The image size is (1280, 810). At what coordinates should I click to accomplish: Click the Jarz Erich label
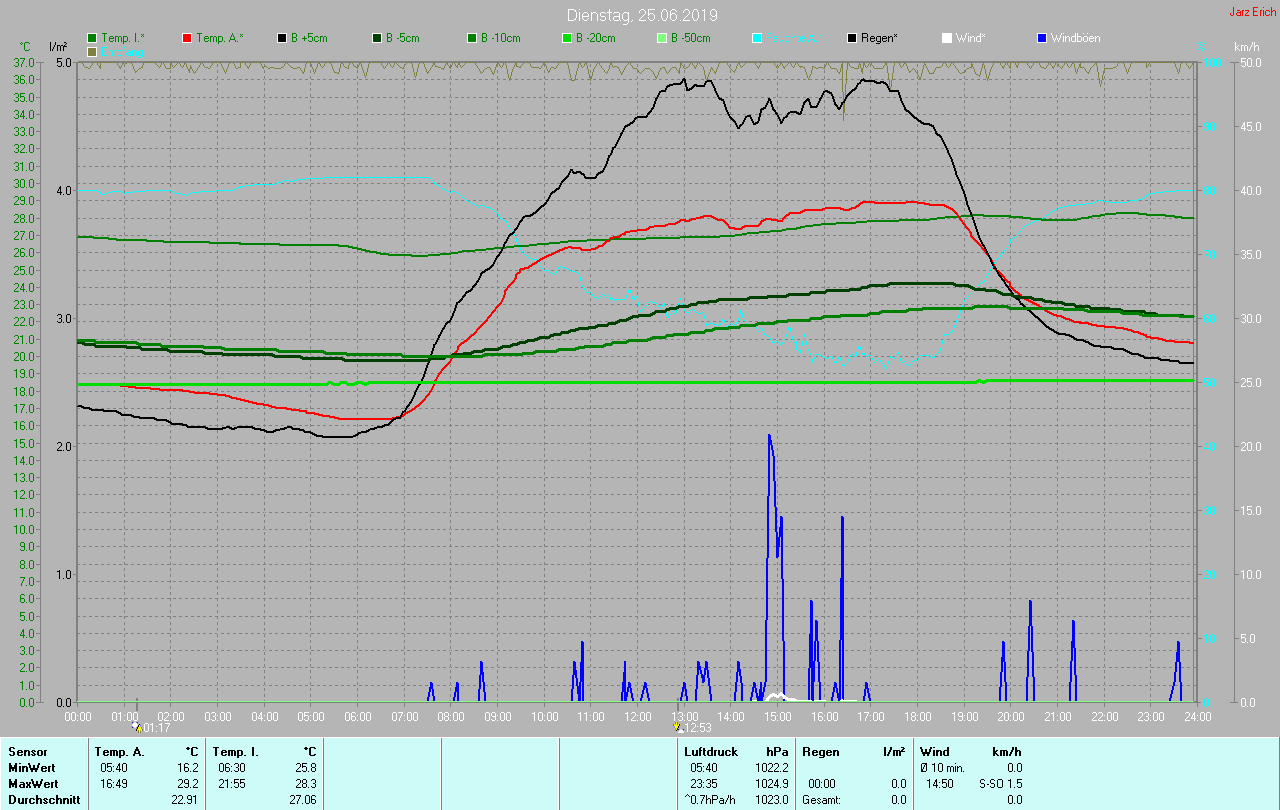1252,12
